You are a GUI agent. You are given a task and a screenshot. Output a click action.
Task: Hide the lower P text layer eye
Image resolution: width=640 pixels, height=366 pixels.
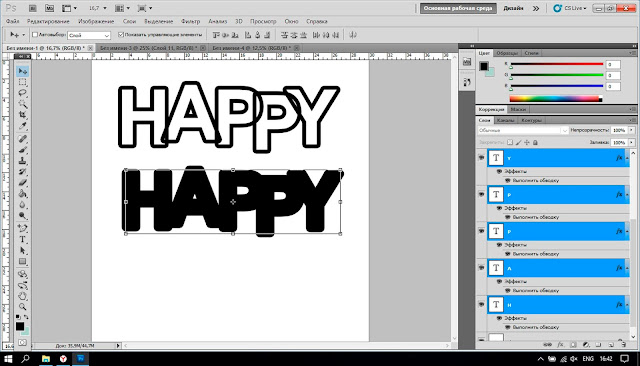click(x=482, y=231)
